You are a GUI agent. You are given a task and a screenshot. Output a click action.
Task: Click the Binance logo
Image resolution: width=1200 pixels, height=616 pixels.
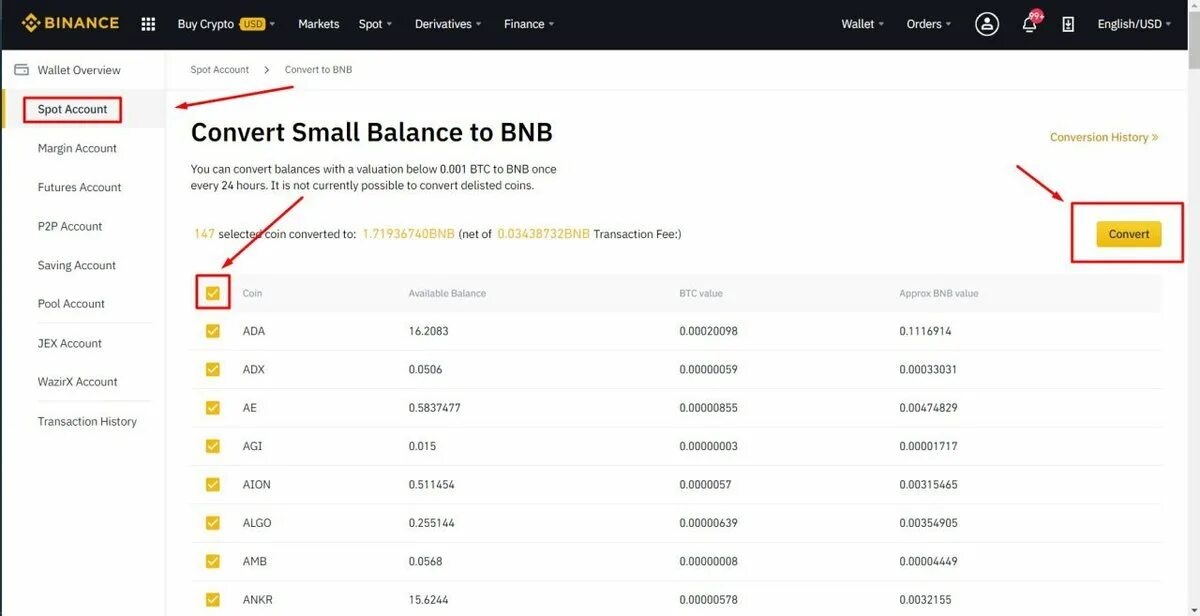[70, 23]
